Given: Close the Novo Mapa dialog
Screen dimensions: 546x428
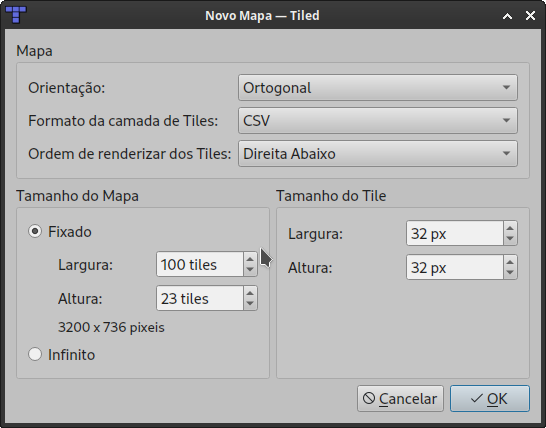Looking at the screenshot, I should (530, 16).
